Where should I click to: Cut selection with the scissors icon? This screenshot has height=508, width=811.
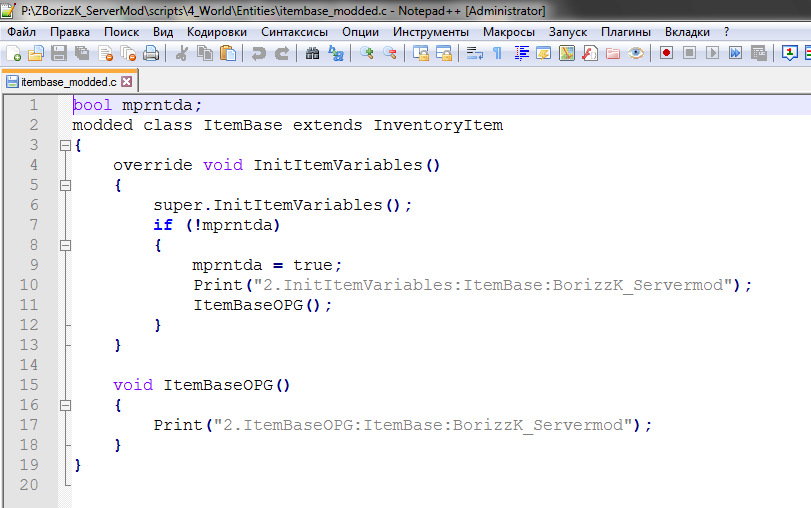tap(182, 53)
